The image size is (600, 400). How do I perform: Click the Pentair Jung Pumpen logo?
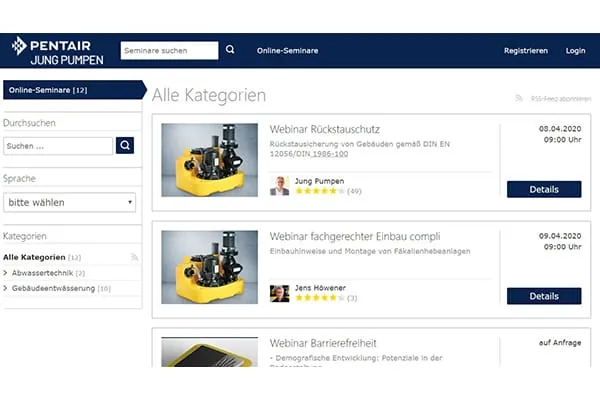56,50
